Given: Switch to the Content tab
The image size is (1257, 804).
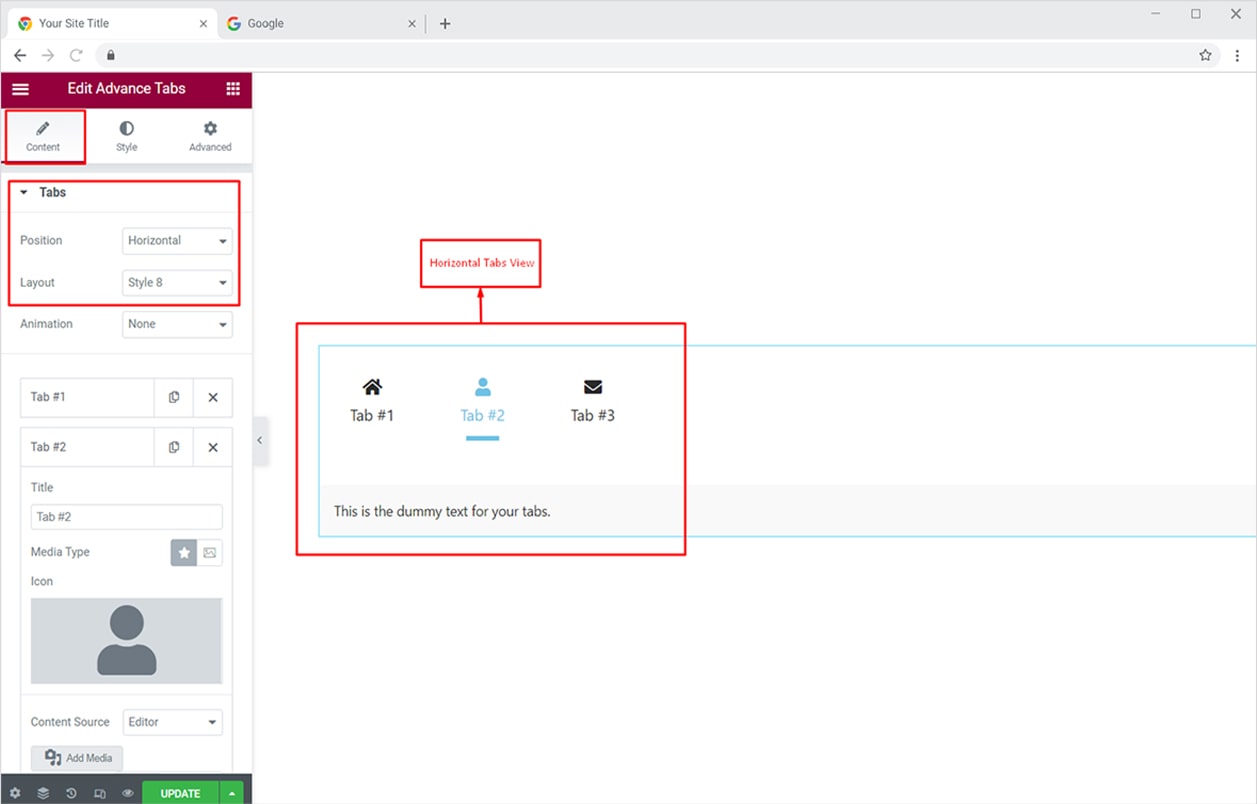Looking at the screenshot, I should click(x=43, y=137).
